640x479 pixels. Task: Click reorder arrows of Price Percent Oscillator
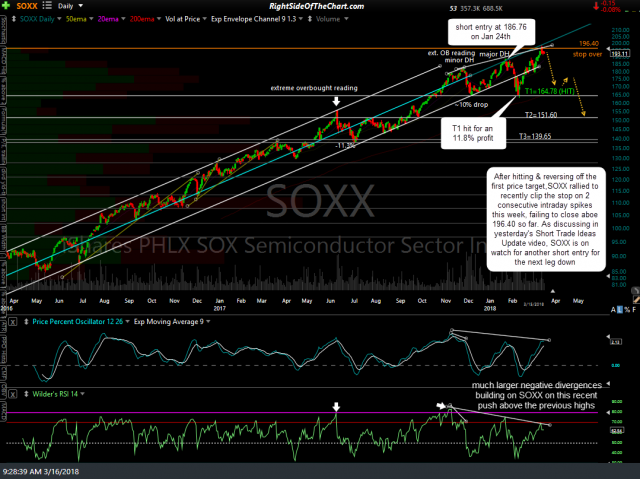point(26,322)
